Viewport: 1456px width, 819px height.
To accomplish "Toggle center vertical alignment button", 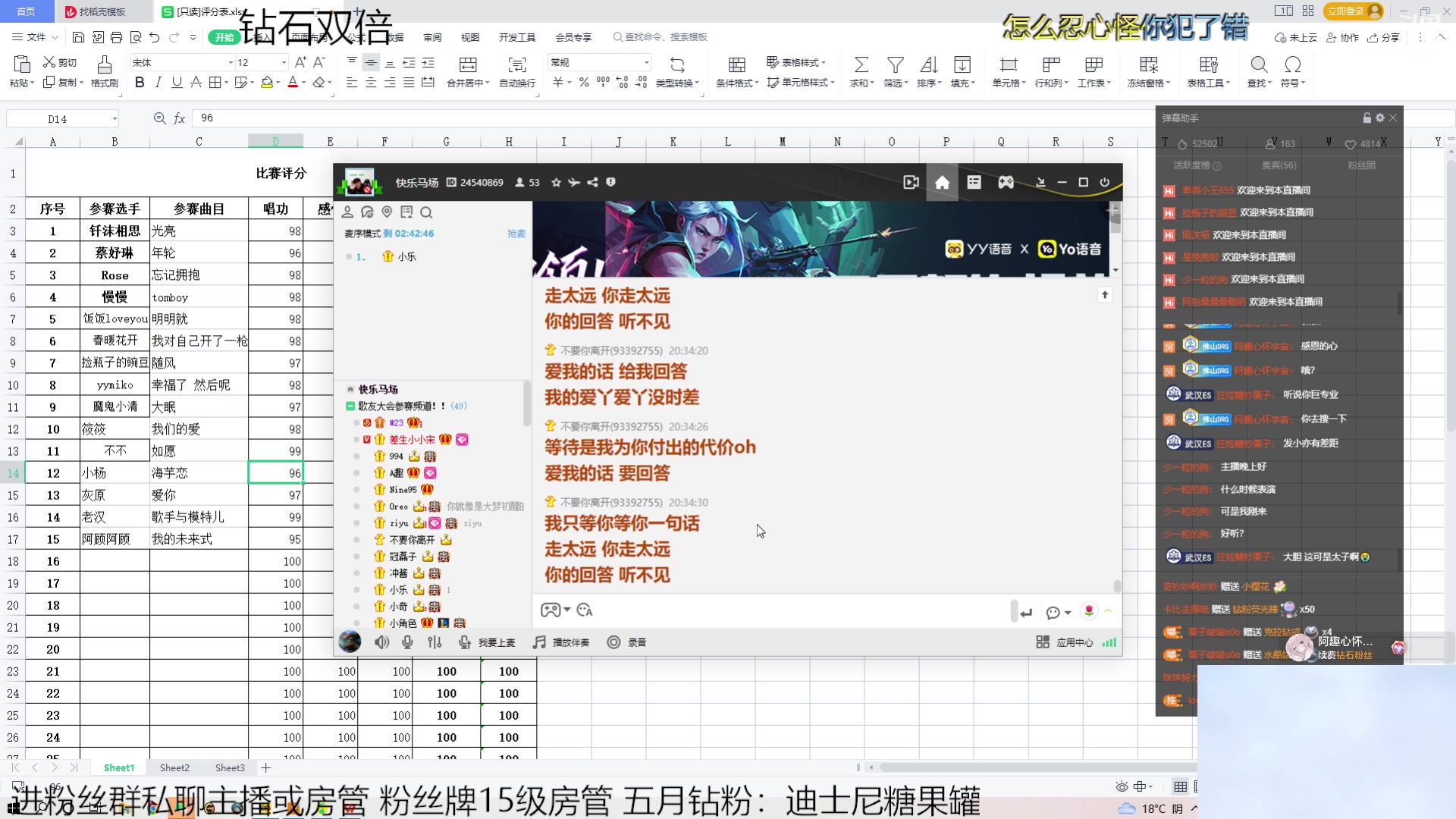I will 371,62.
